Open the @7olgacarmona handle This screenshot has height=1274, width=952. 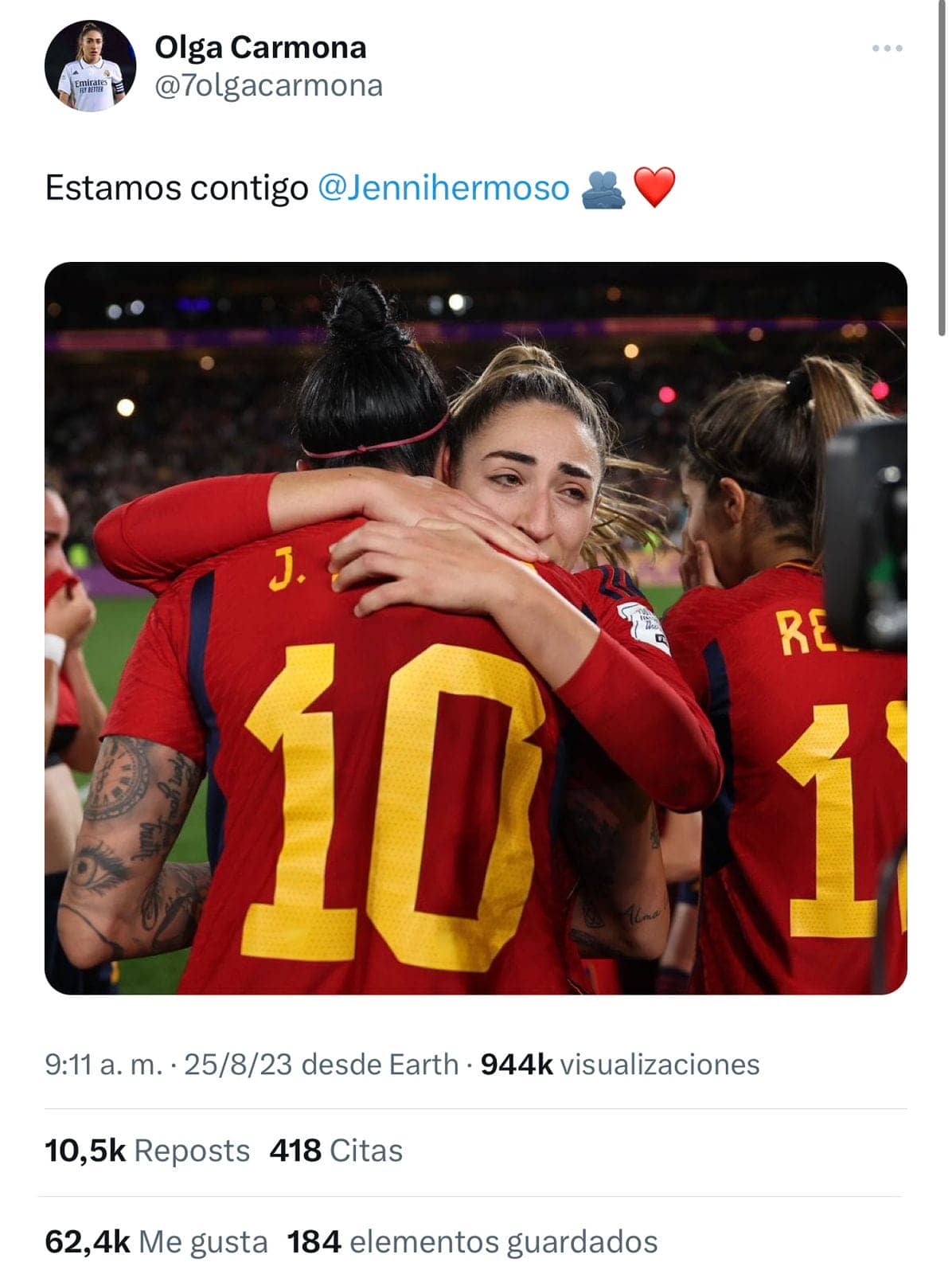[x=268, y=86]
